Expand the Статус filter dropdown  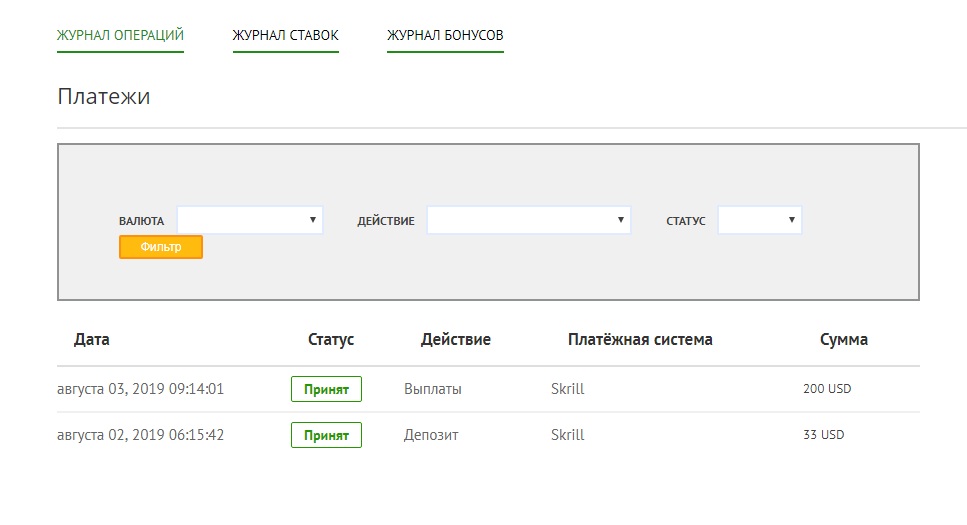click(x=759, y=220)
